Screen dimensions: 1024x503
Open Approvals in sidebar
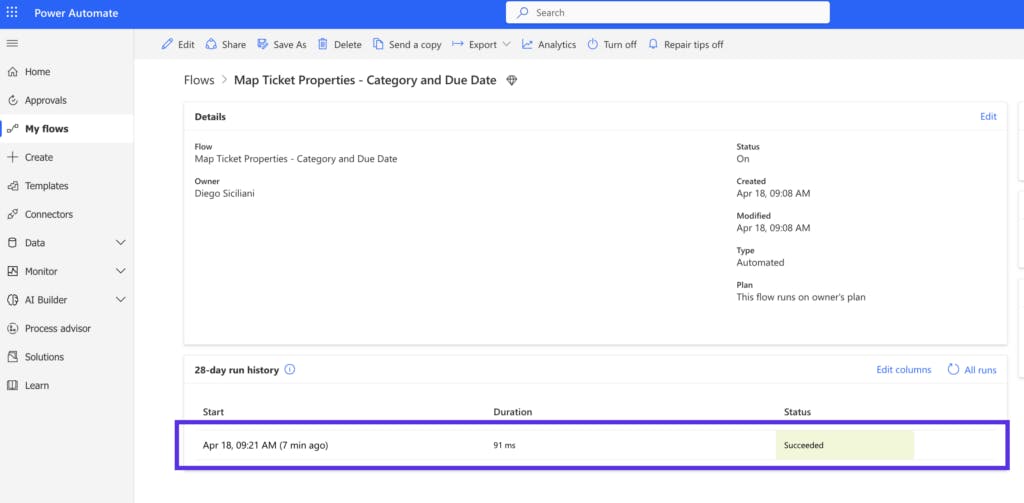tap(46, 100)
